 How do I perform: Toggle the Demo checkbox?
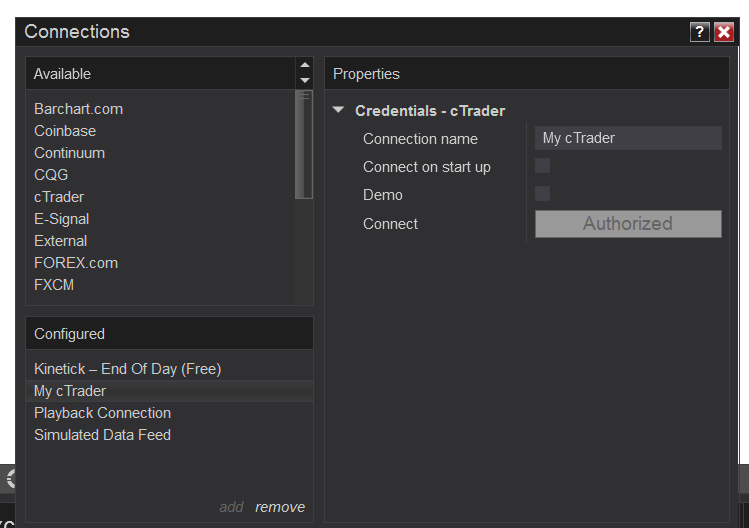pyautogui.click(x=542, y=194)
